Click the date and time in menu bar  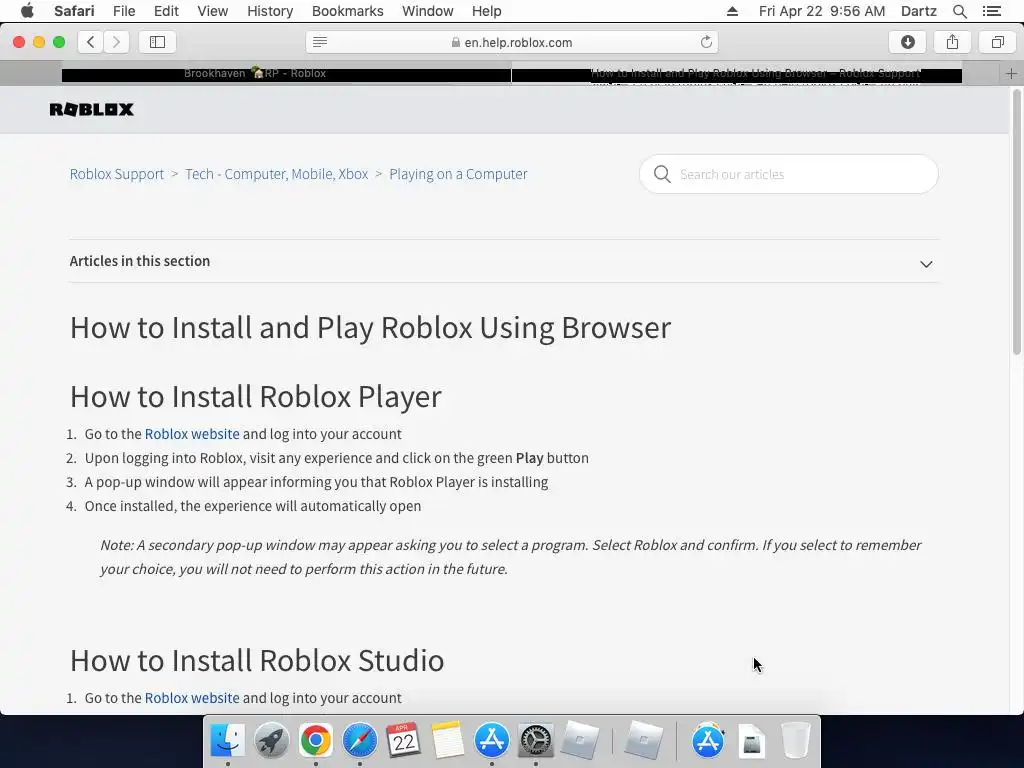tap(822, 11)
